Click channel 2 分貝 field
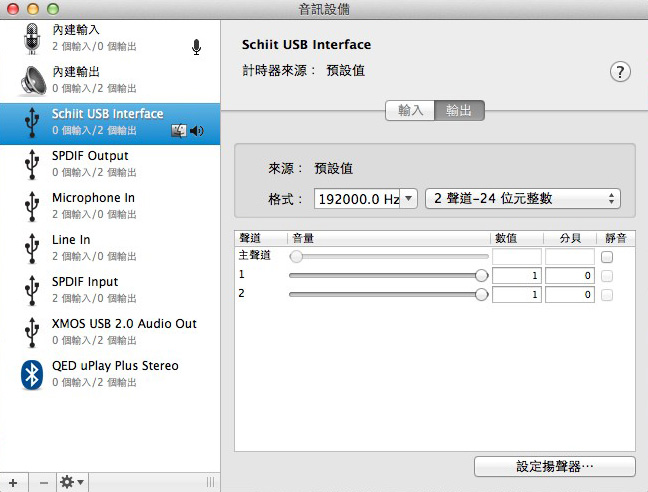This screenshot has height=492, width=648. (569, 295)
